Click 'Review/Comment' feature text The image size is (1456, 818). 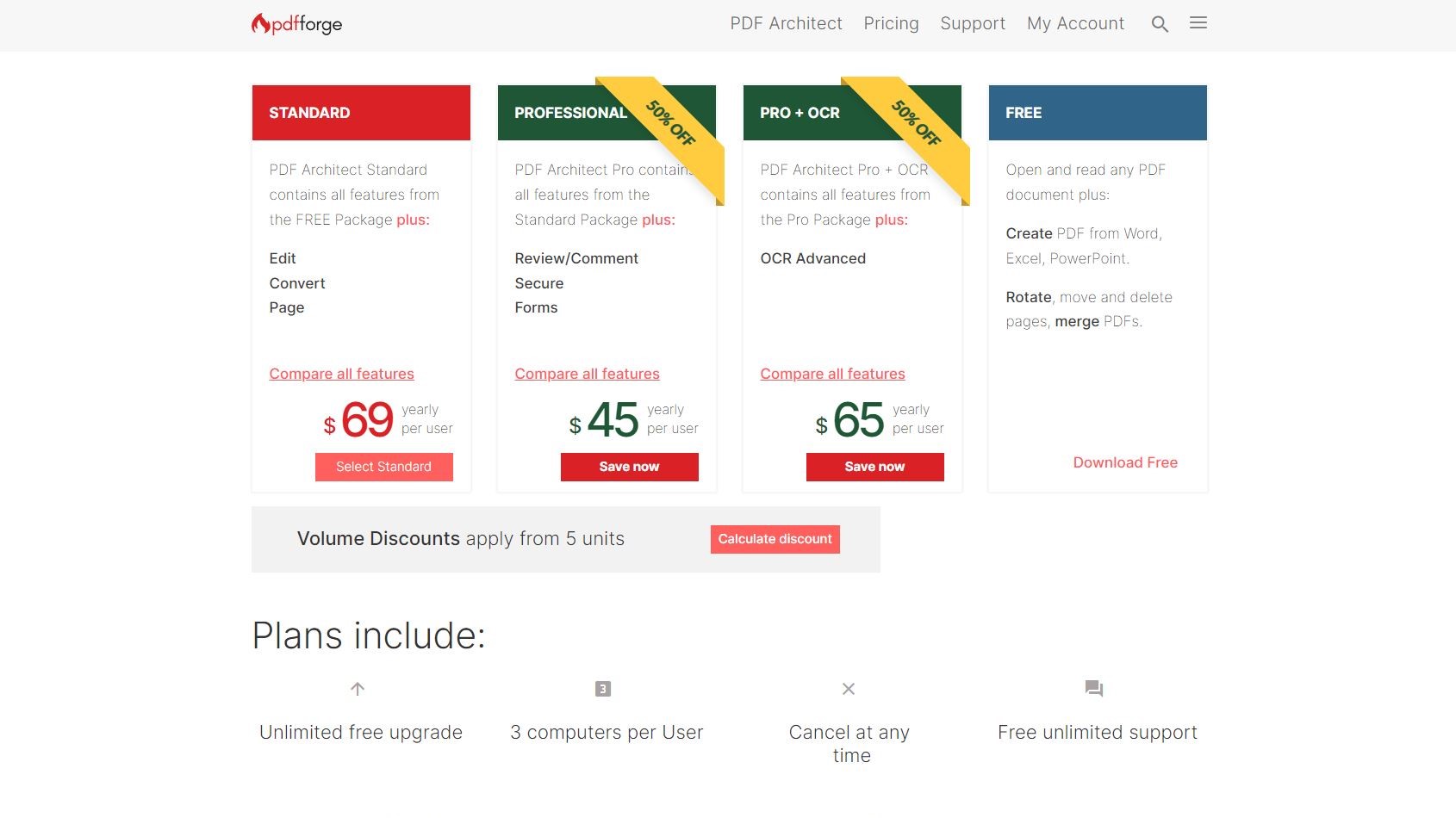(x=576, y=258)
